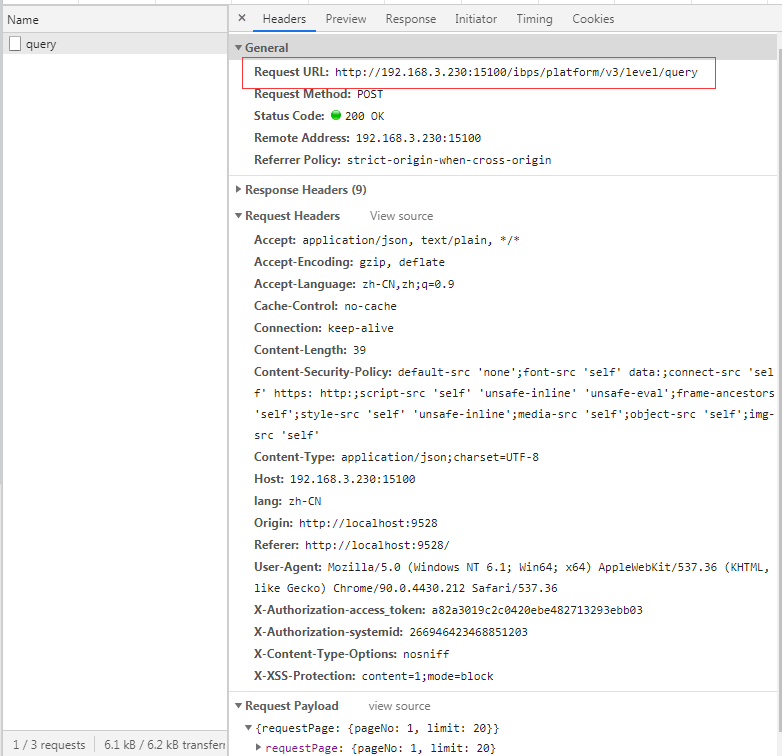Click View source beside Request Headers
This screenshot has width=782, height=756.
click(401, 216)
